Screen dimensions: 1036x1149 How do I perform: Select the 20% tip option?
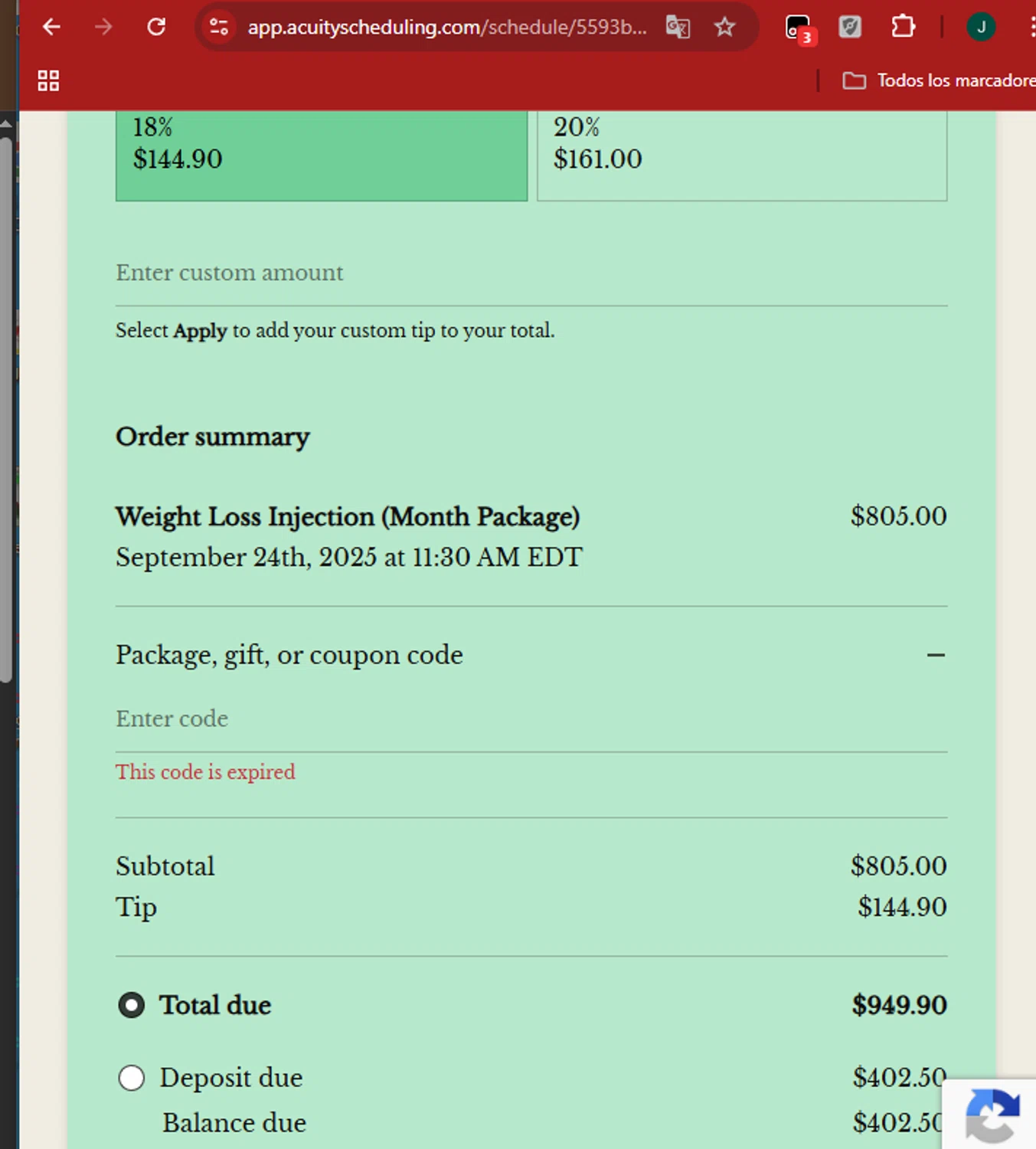(x=742, y=155)
